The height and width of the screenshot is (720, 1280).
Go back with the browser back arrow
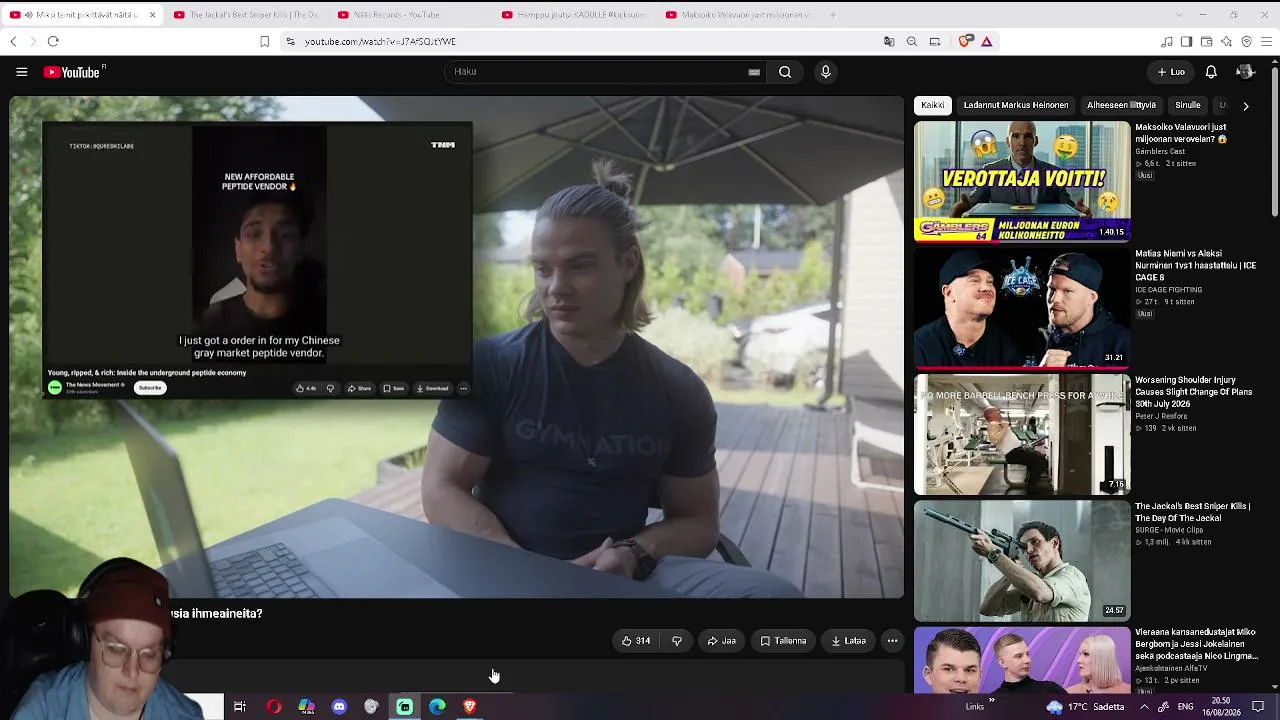point(13,41)
